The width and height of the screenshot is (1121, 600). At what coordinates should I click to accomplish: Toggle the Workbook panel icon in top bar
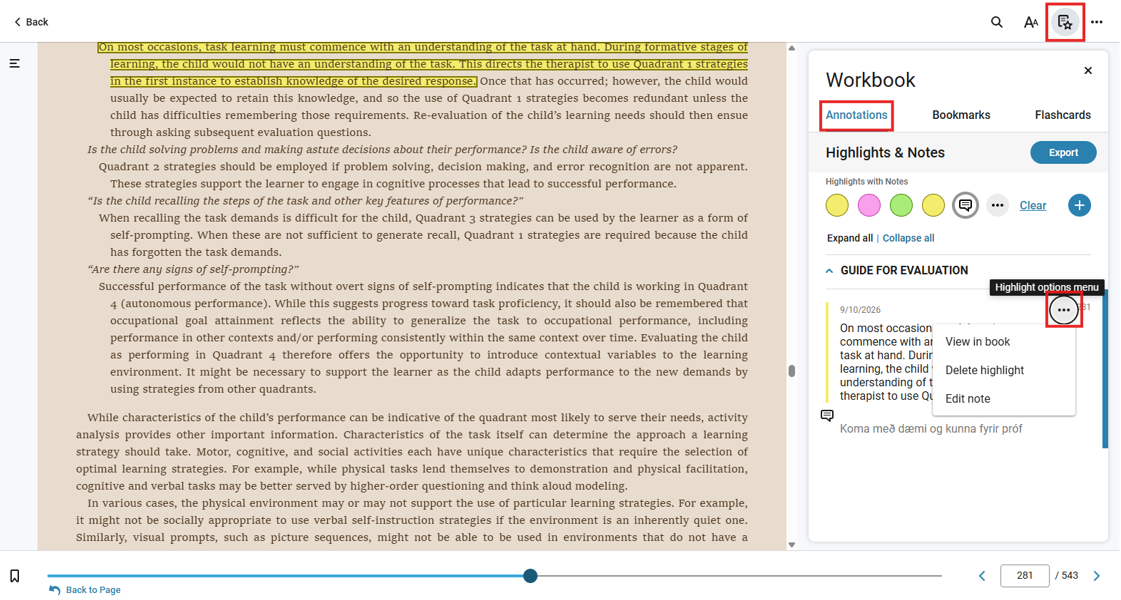tap(1065, 22)
